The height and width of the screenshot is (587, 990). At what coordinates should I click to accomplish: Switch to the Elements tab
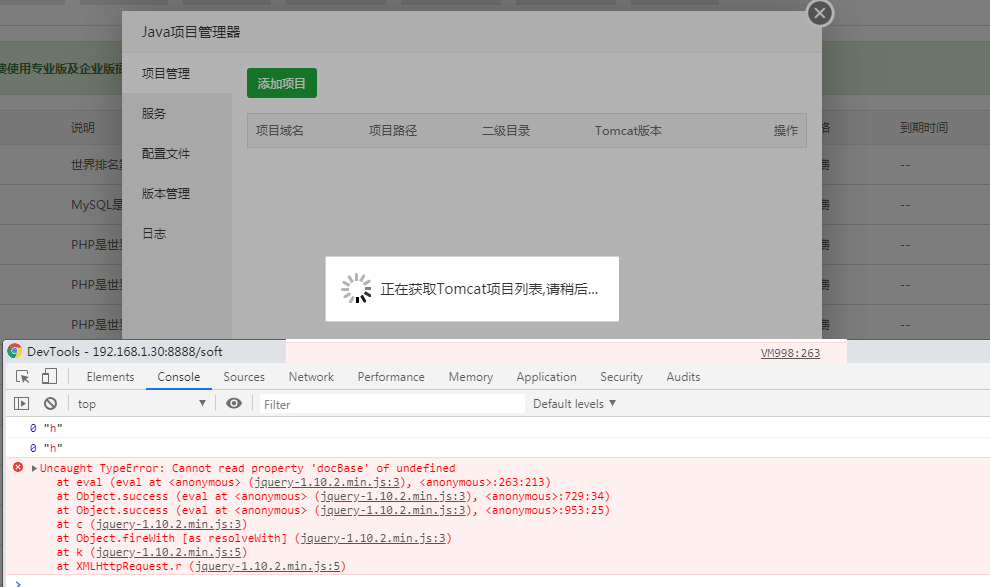tap(110, 377)
